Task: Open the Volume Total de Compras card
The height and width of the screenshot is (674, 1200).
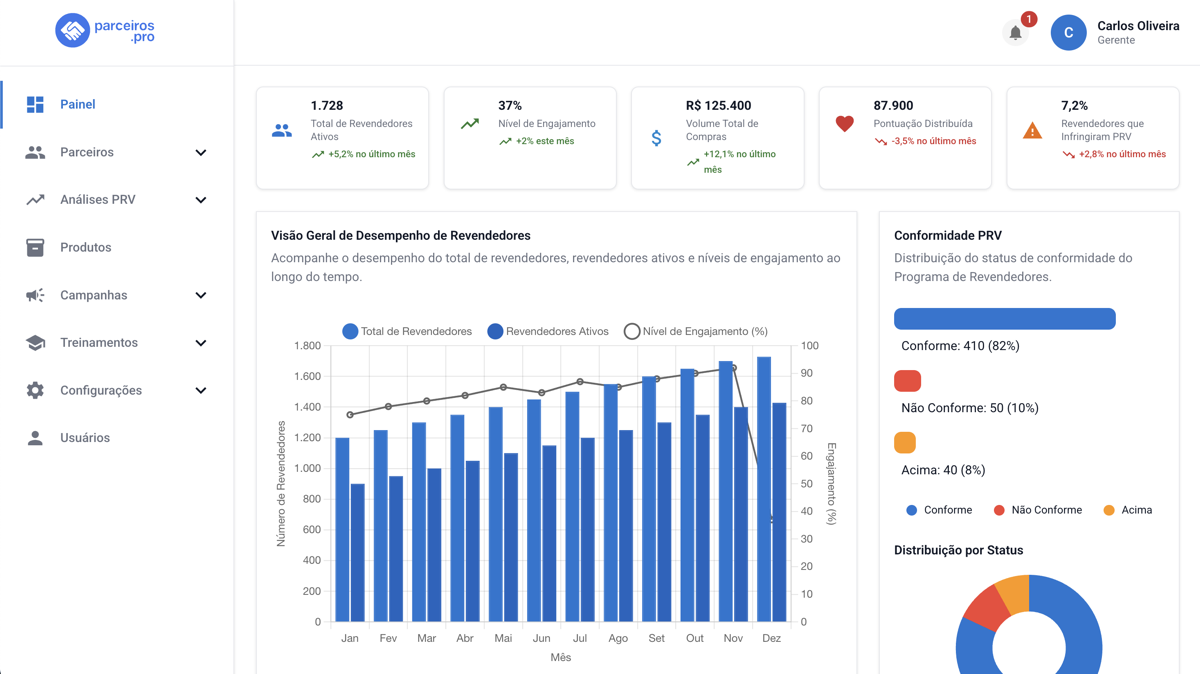Action: (x=717, y=137)
